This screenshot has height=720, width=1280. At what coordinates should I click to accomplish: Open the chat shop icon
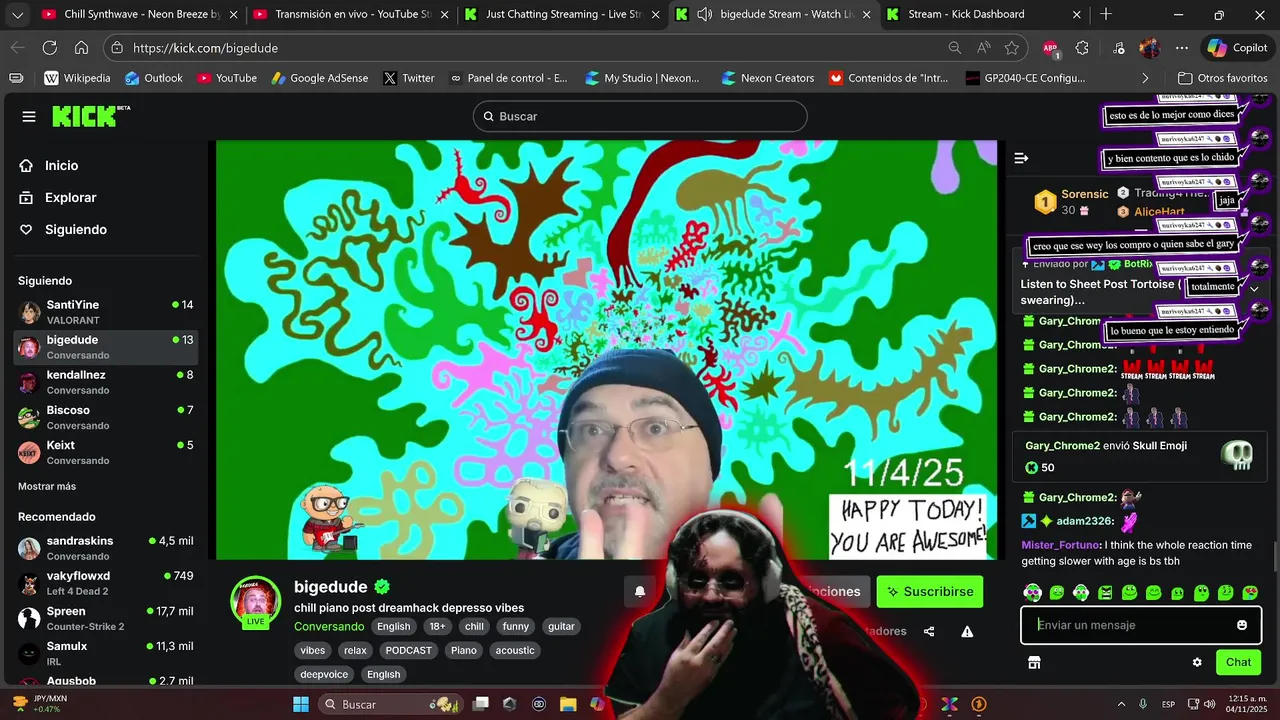tap(1034, 662)
